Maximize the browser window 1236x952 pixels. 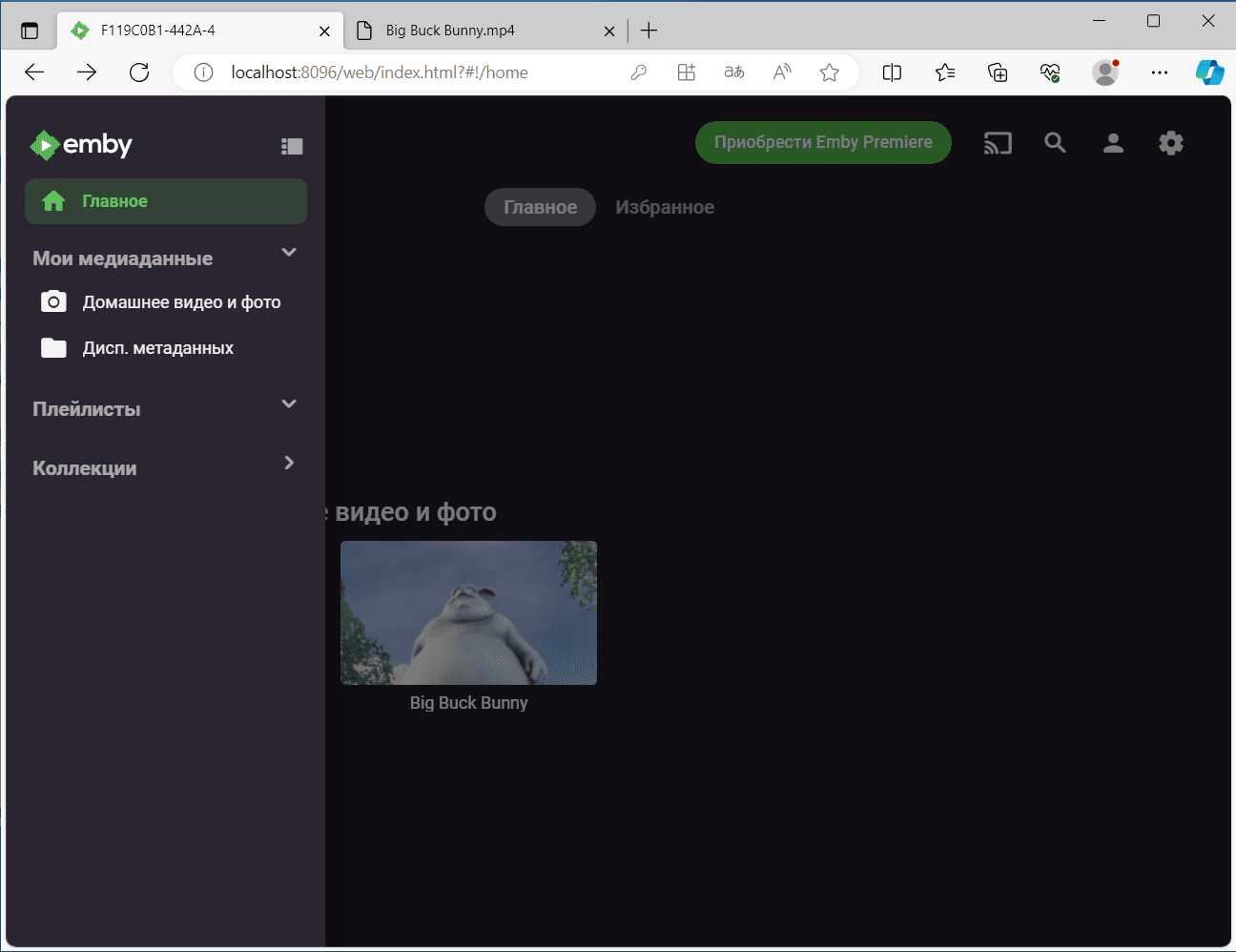click(x=1153, y=20)
